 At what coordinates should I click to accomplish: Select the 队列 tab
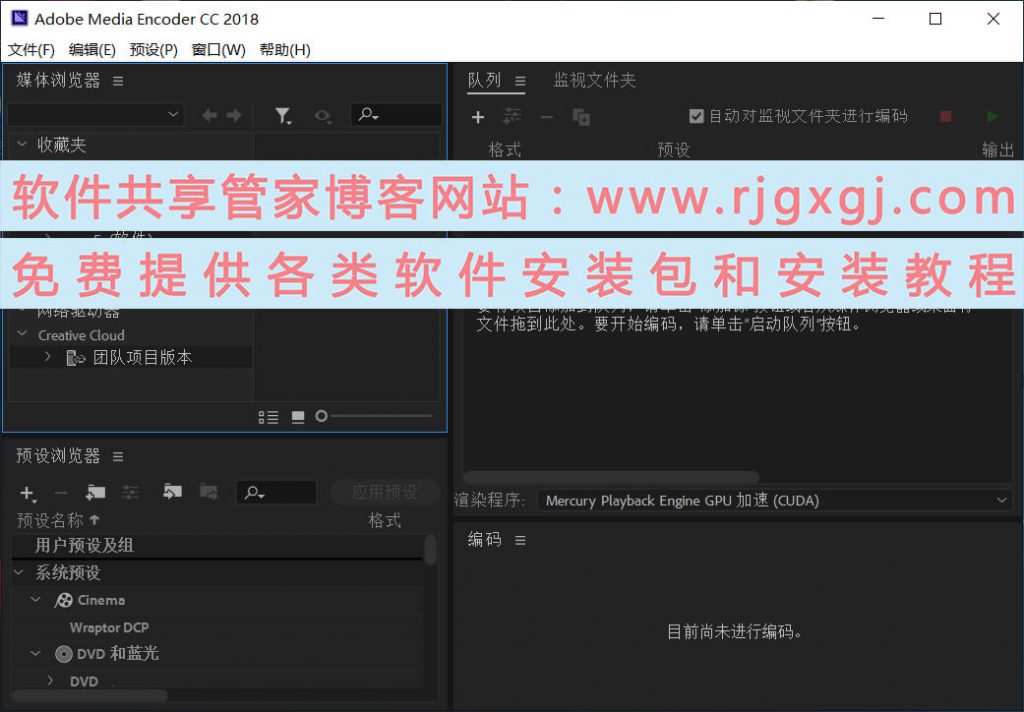click(484, 80)
